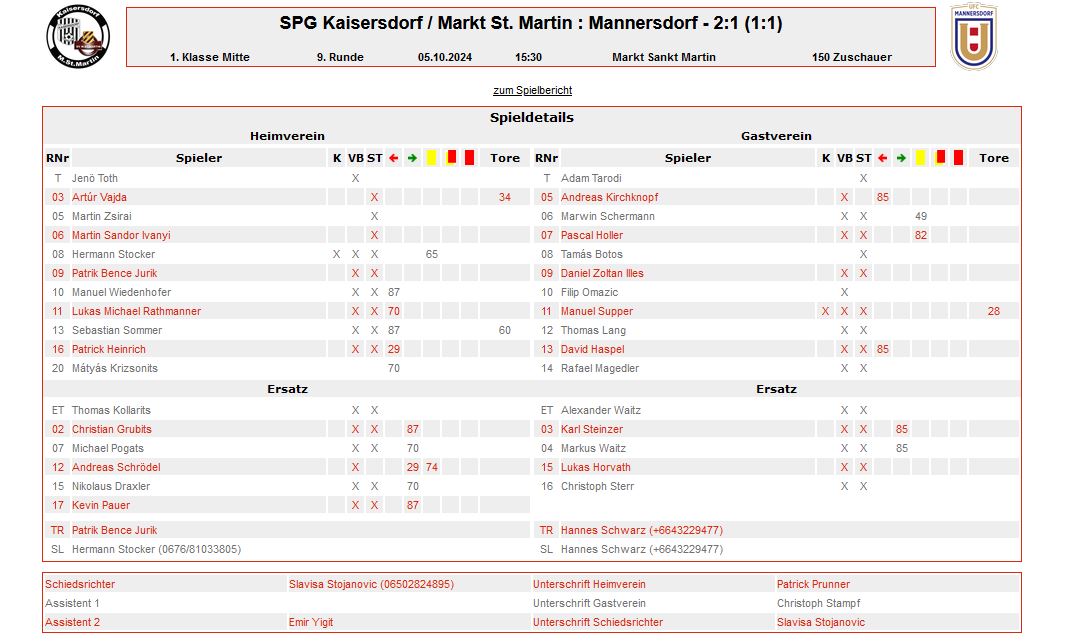
Task: Click Assistent 2 name Emir Yigit
Action: tap(311, 623)
